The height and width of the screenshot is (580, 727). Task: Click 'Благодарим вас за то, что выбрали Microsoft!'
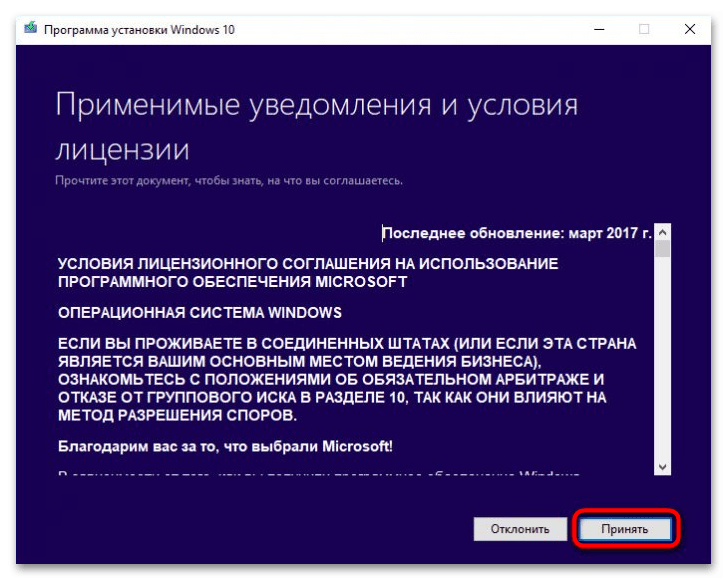(225, 446)
